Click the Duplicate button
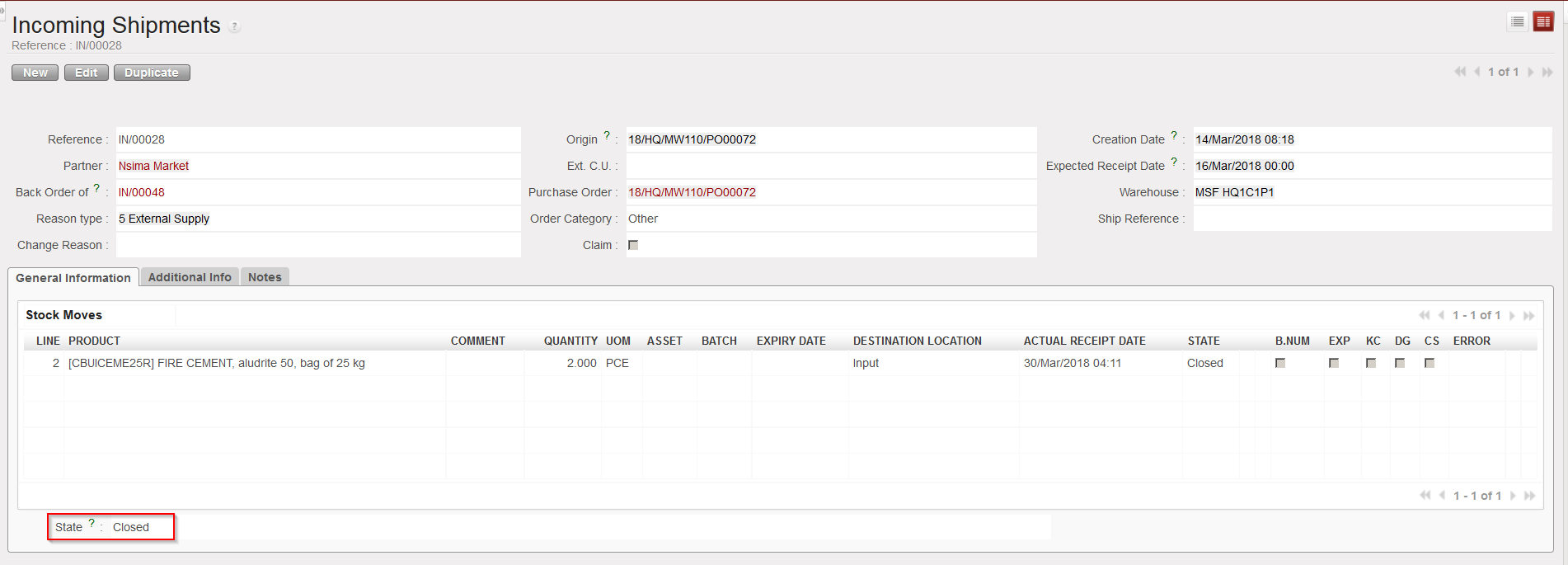The width and height of the screenshot is (1568, 565). coord(152,73)
